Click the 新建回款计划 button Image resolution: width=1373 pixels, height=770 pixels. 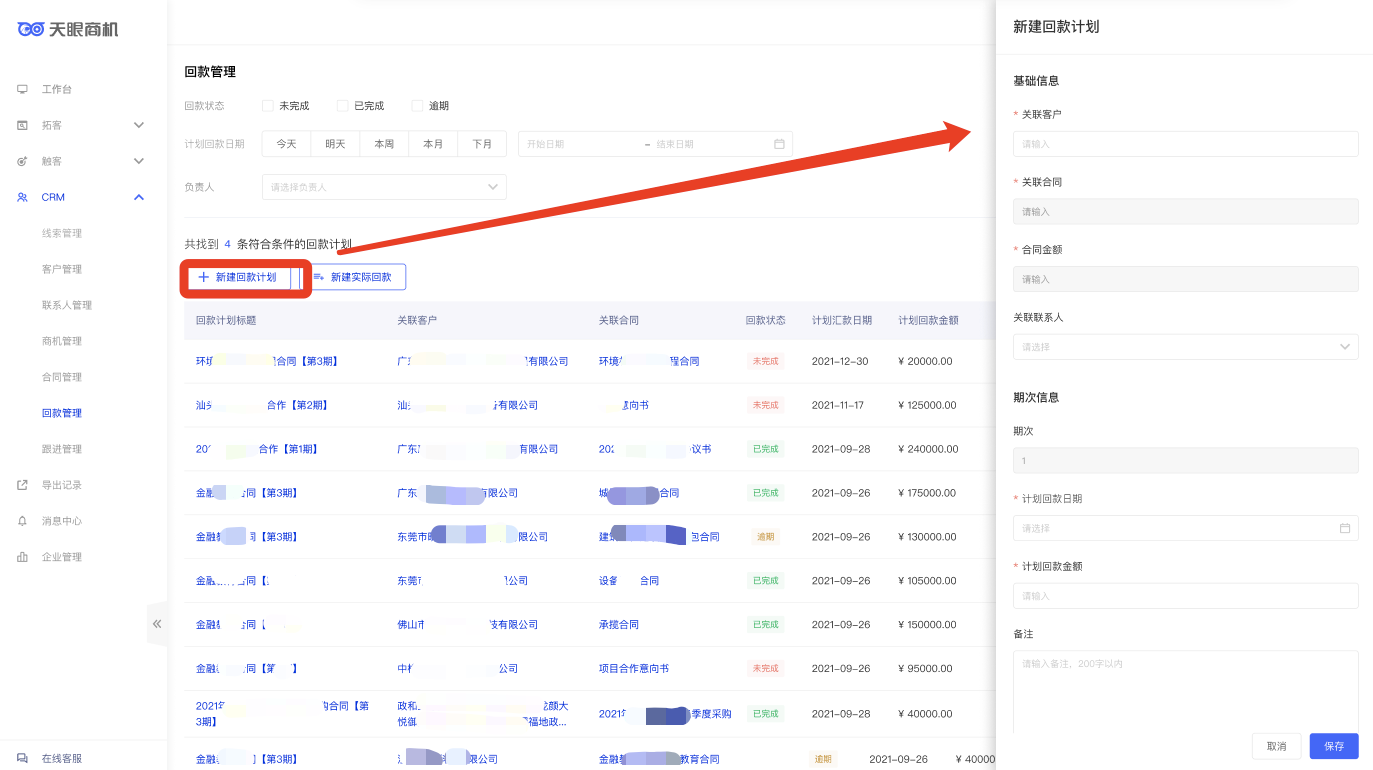(238, 277)
